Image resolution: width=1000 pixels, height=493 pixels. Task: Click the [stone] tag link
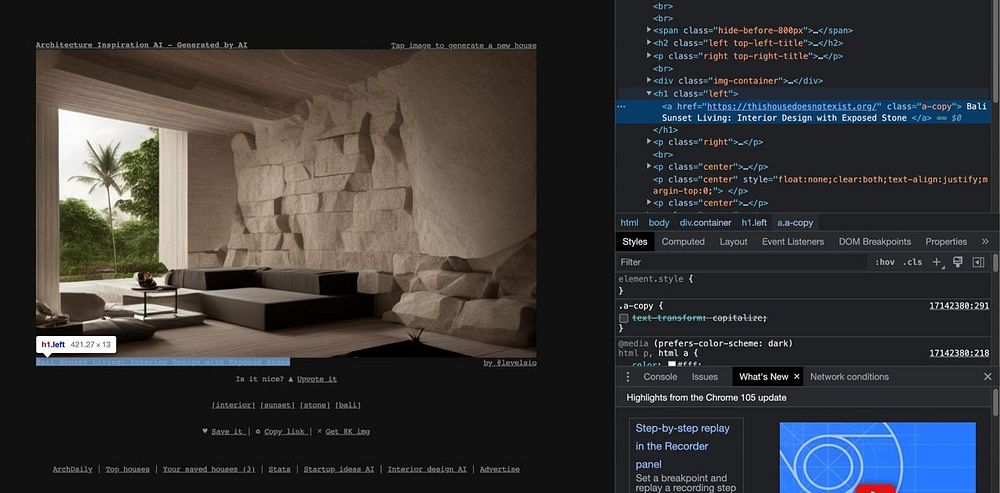(315, 405)
